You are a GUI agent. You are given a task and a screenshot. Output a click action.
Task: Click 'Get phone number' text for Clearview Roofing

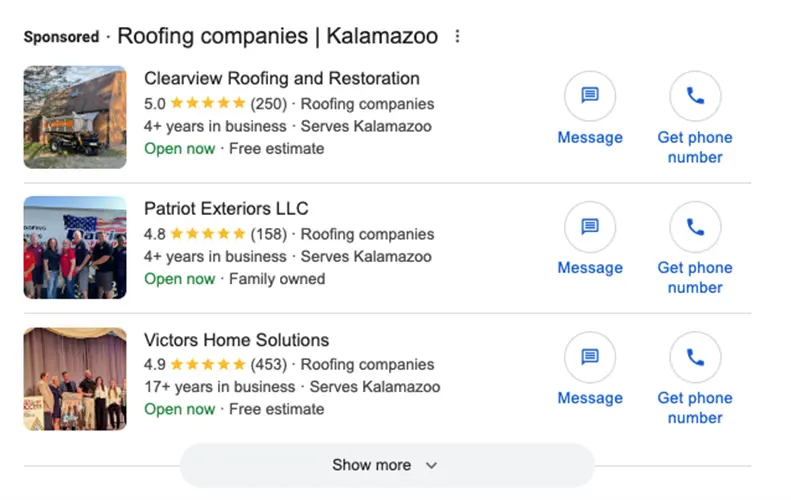[x=695, y=147]
